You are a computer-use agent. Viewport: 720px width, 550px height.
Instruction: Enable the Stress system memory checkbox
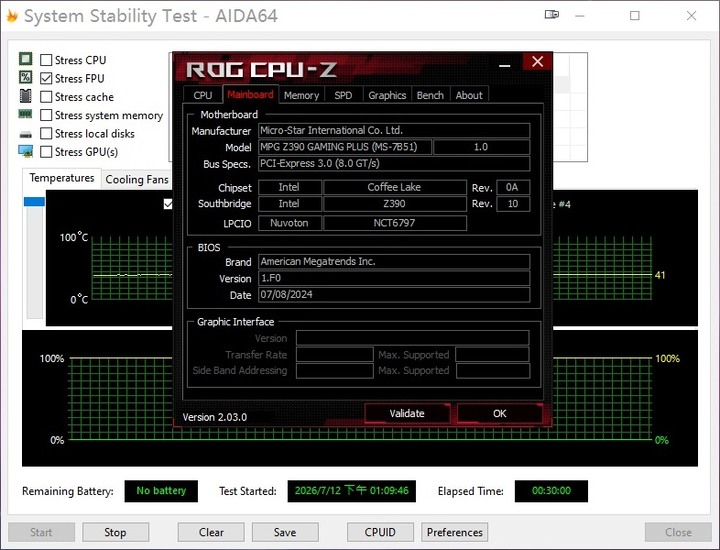coord(46,115)
